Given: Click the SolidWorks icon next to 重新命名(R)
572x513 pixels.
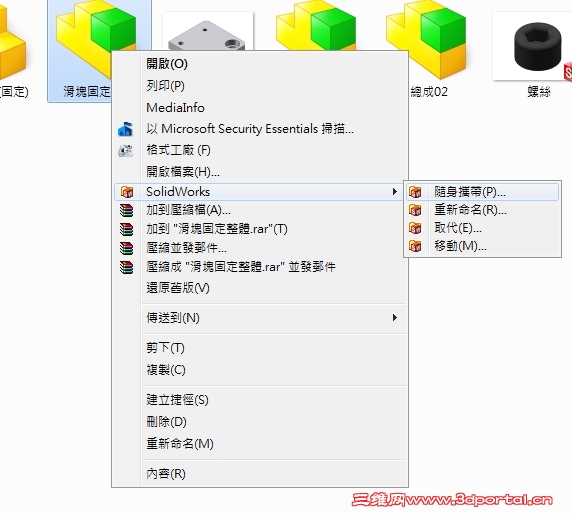Looking at the screenshot, I should tap(415, 210).
